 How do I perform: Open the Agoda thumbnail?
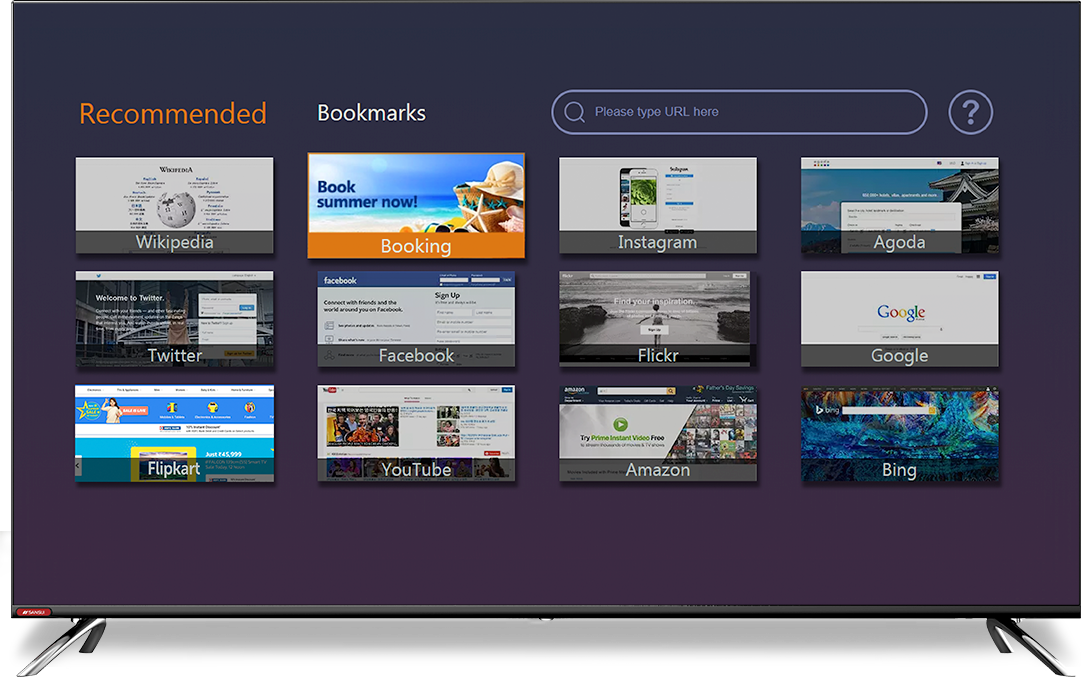click(x=900, y=205)
